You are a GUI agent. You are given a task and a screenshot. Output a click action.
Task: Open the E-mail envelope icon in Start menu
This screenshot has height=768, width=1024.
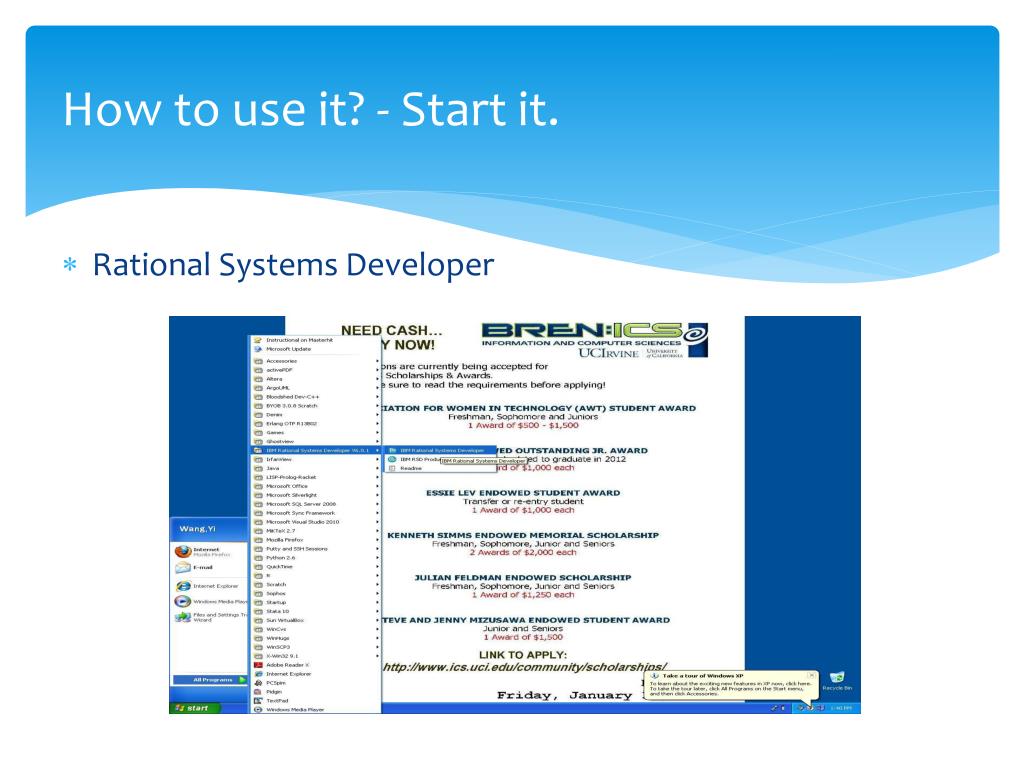pos(183,568)
